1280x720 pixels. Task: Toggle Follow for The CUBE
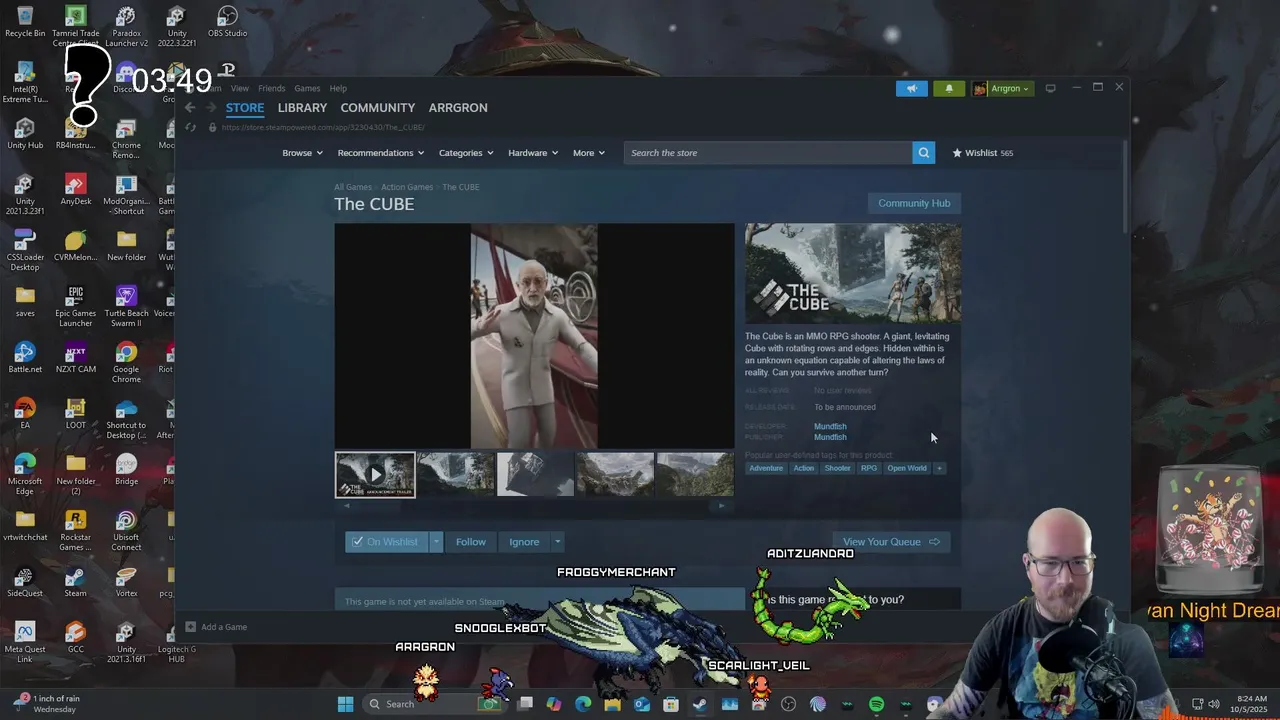pyautogui.click(x=470, y=542)
